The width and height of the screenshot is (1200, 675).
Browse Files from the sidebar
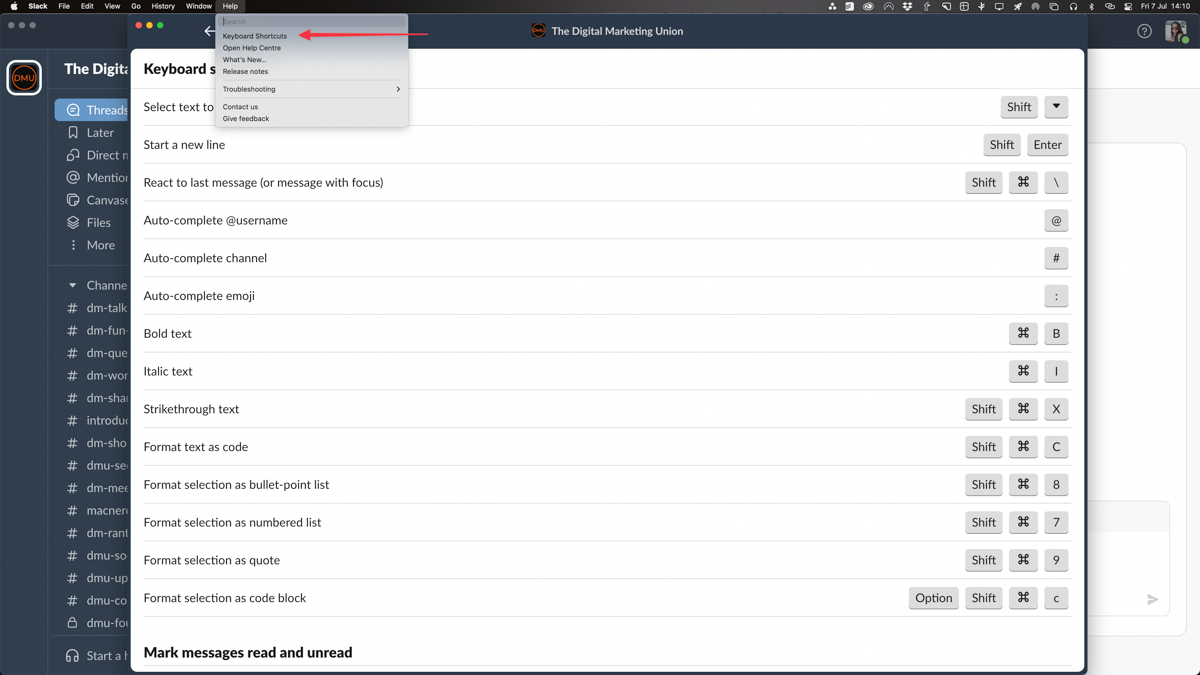click(99, 222)
